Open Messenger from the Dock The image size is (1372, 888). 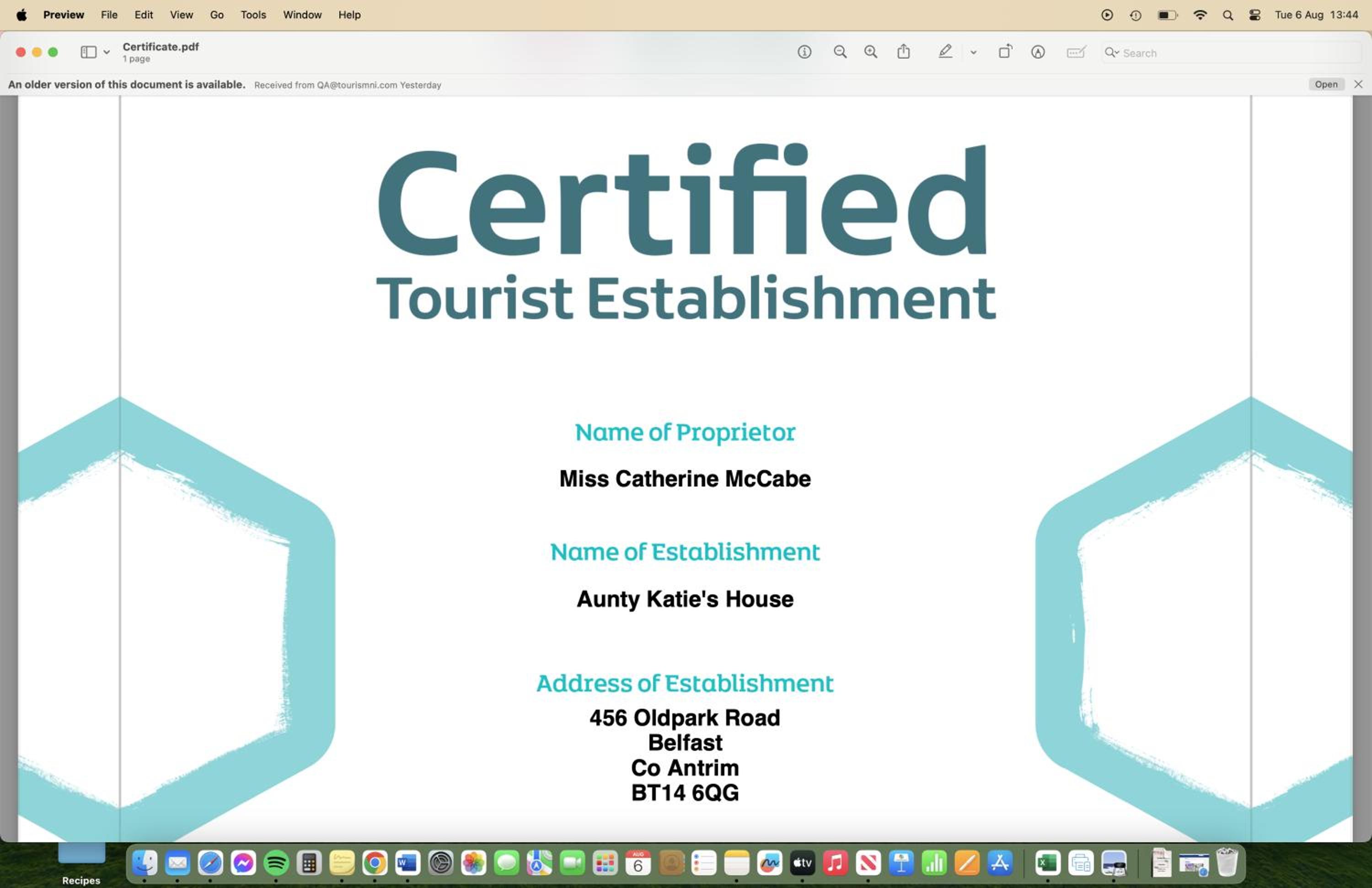[x=243, y=863]
